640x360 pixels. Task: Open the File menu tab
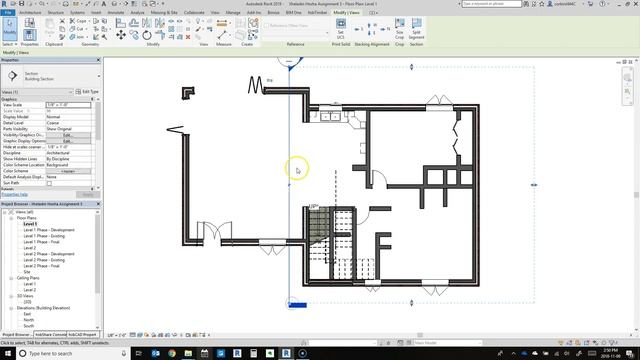(x=7, y=13)
